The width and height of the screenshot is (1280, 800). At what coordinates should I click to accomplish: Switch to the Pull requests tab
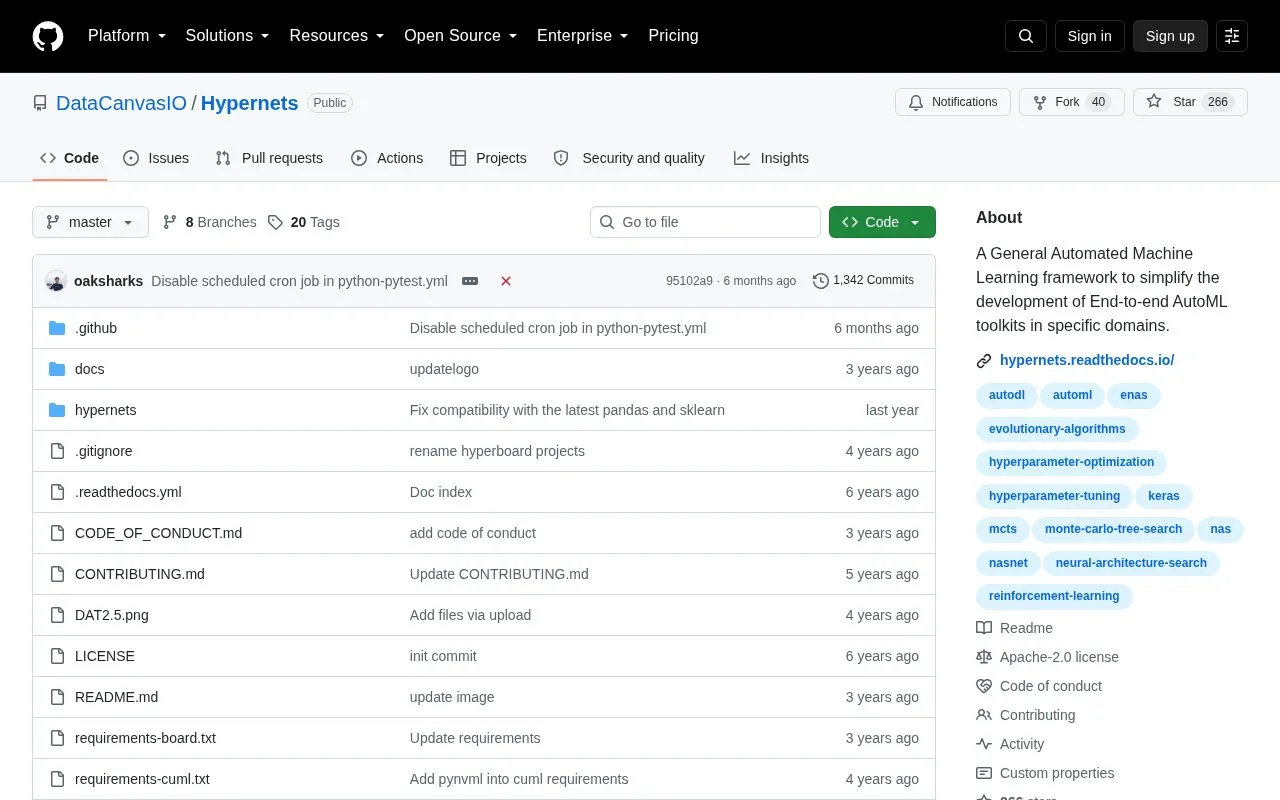269,158
